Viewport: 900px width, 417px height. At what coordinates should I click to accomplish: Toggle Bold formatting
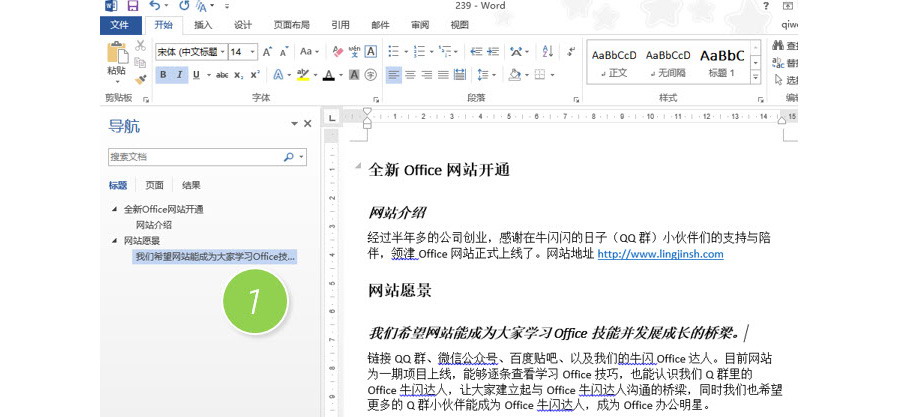(x=163, y=75)
